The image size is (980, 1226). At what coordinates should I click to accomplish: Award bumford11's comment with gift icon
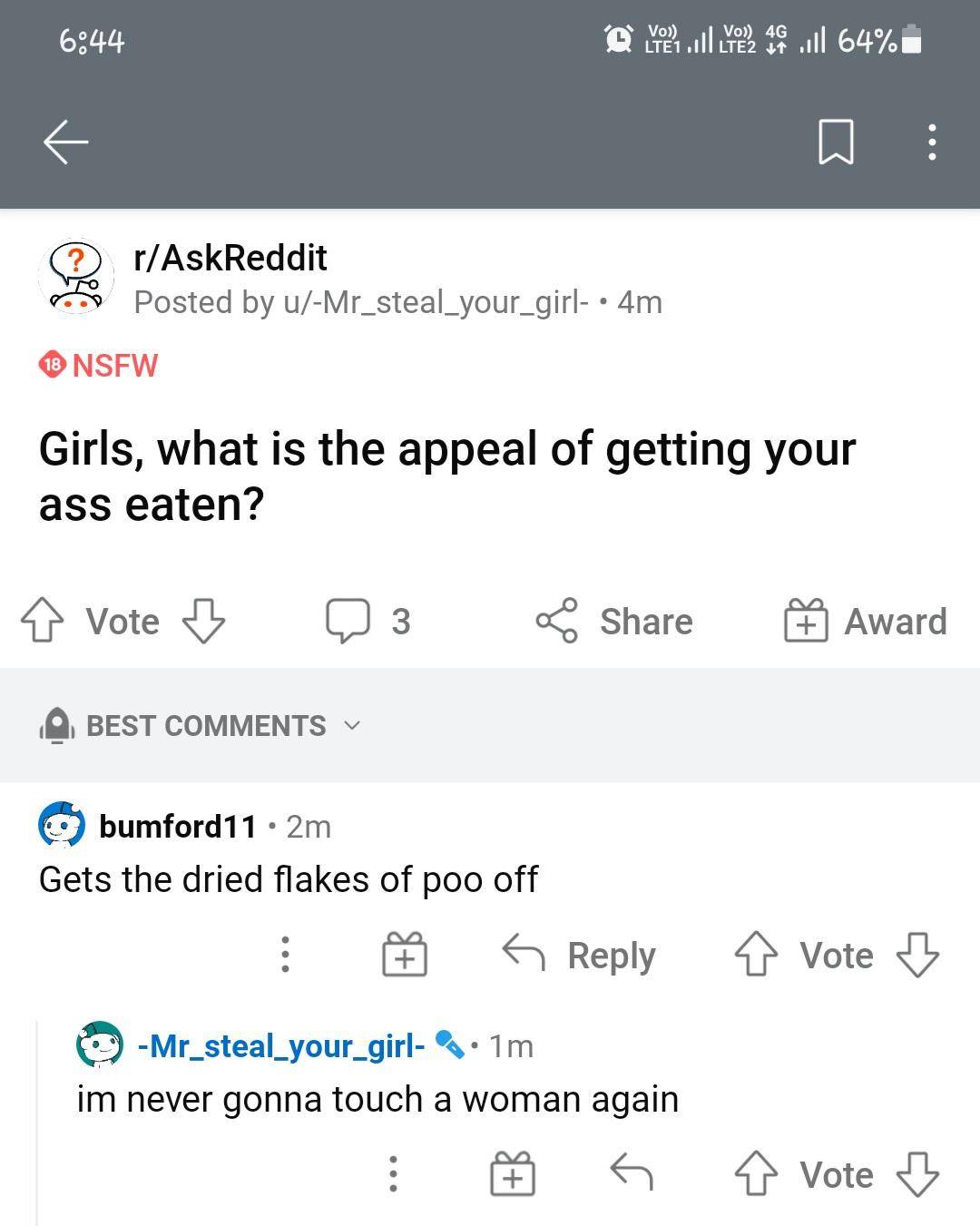[x=404, y=955]
